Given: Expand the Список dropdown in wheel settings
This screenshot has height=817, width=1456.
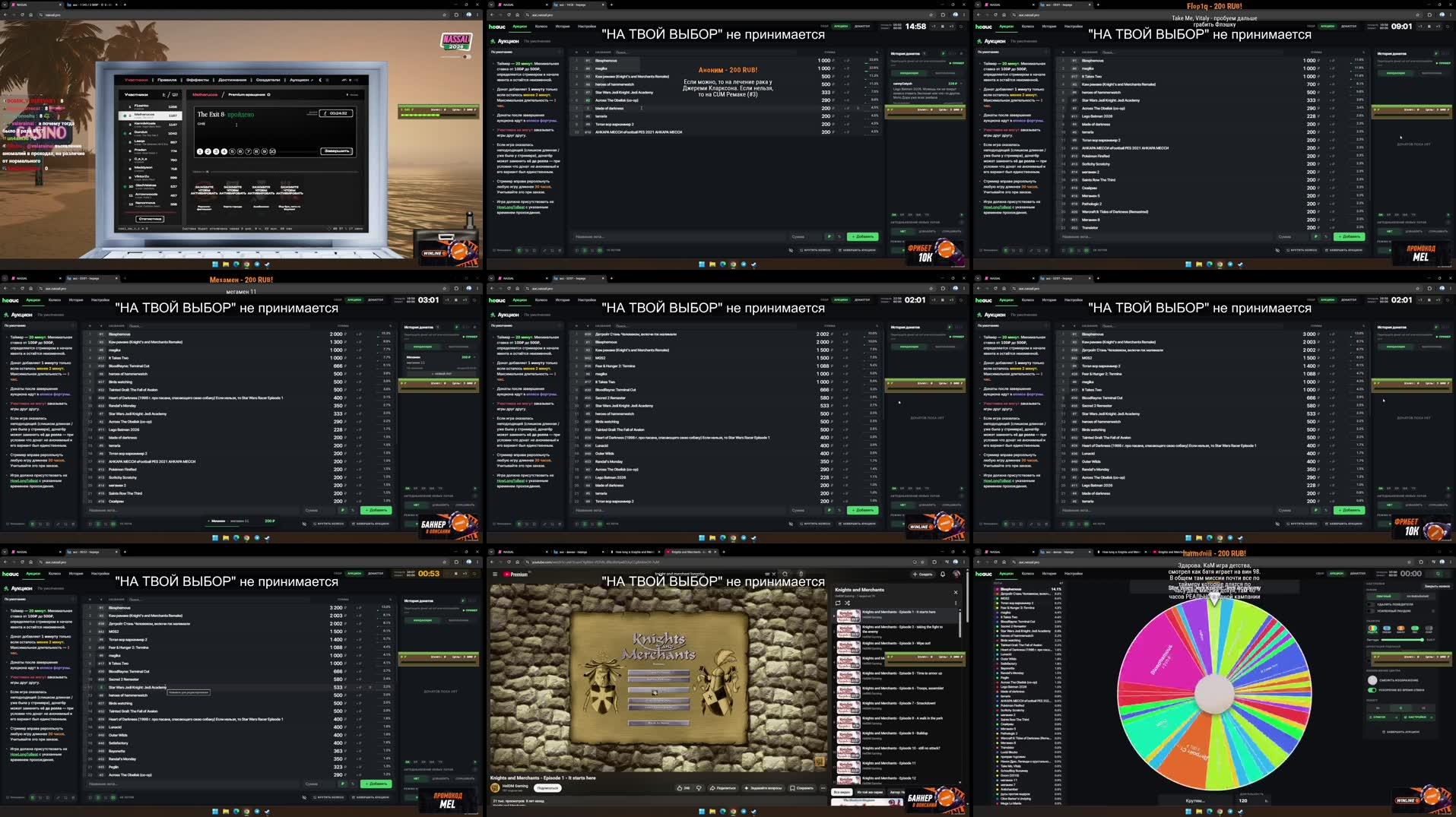Looking at the screenshot, I should tap(1384, 717).
